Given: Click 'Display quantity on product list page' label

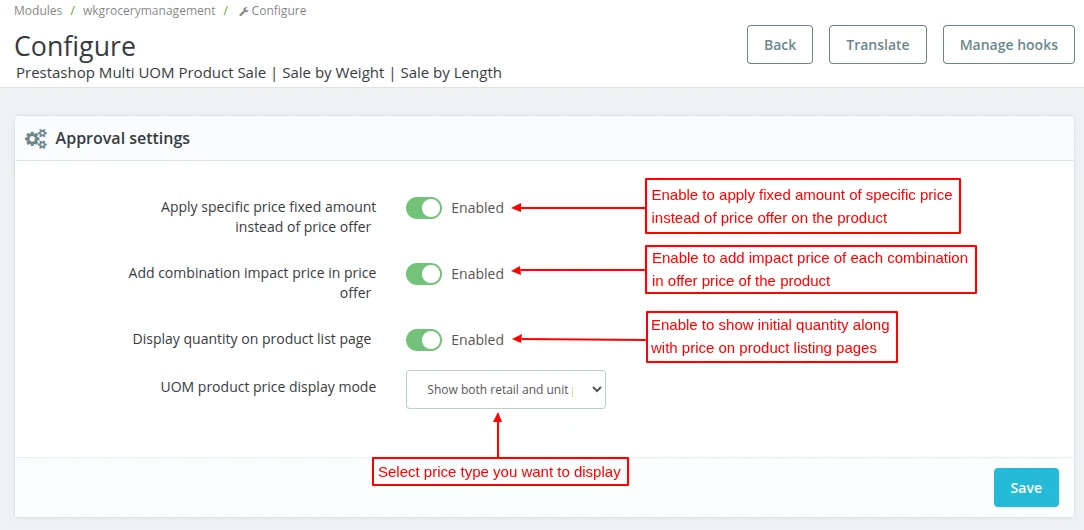Looking at the screenshot, I should [x=252, y=340].
